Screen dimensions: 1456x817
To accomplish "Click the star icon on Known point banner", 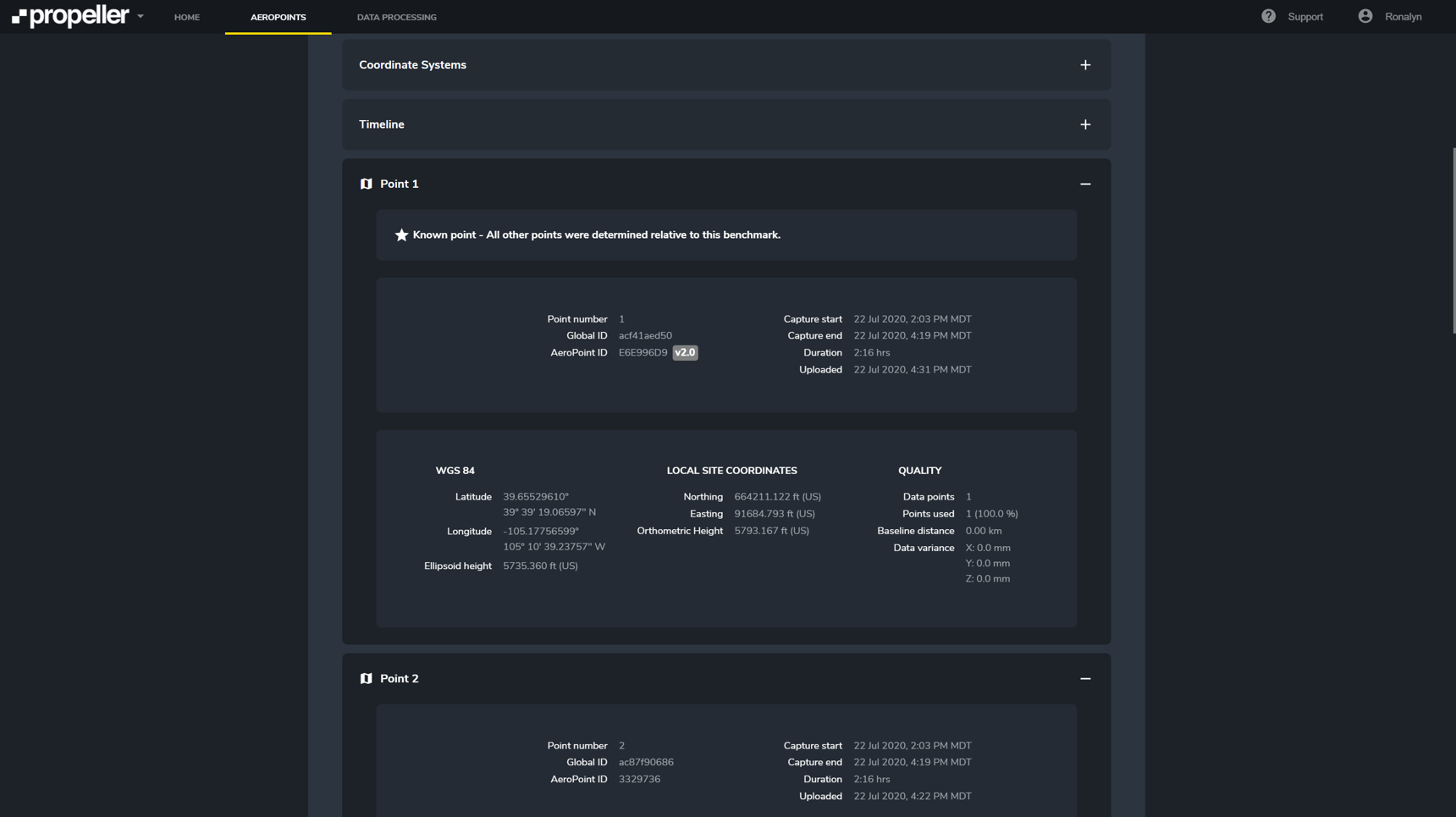I will coord(401,235).
